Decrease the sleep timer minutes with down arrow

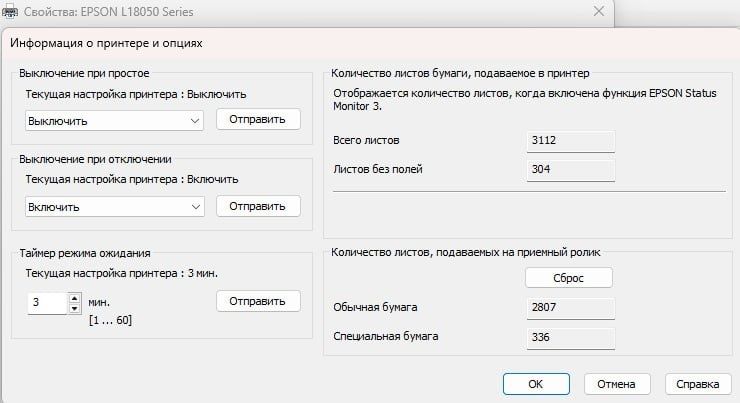(75, 308)
